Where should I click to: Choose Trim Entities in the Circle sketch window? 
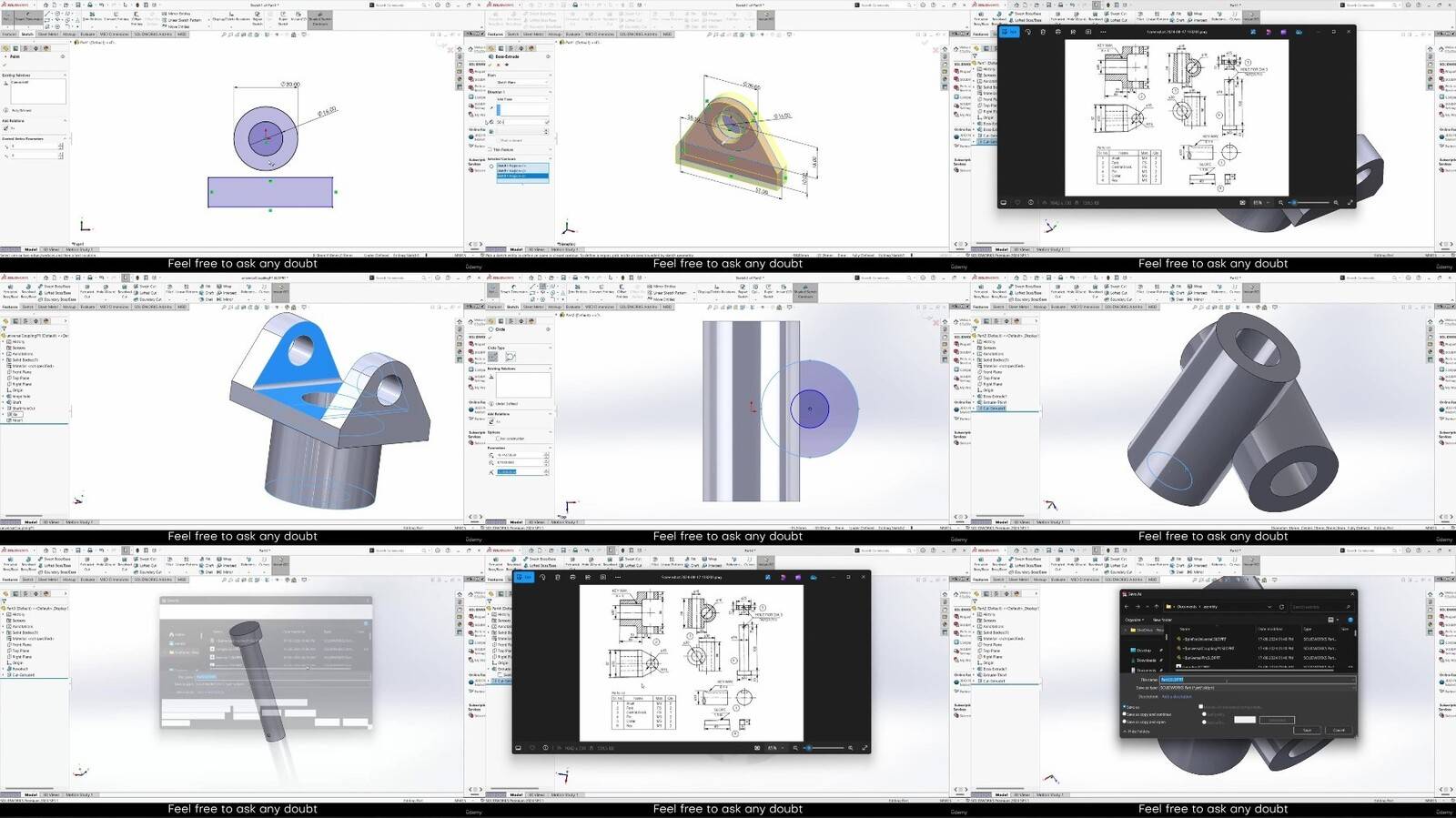point(578,289)
